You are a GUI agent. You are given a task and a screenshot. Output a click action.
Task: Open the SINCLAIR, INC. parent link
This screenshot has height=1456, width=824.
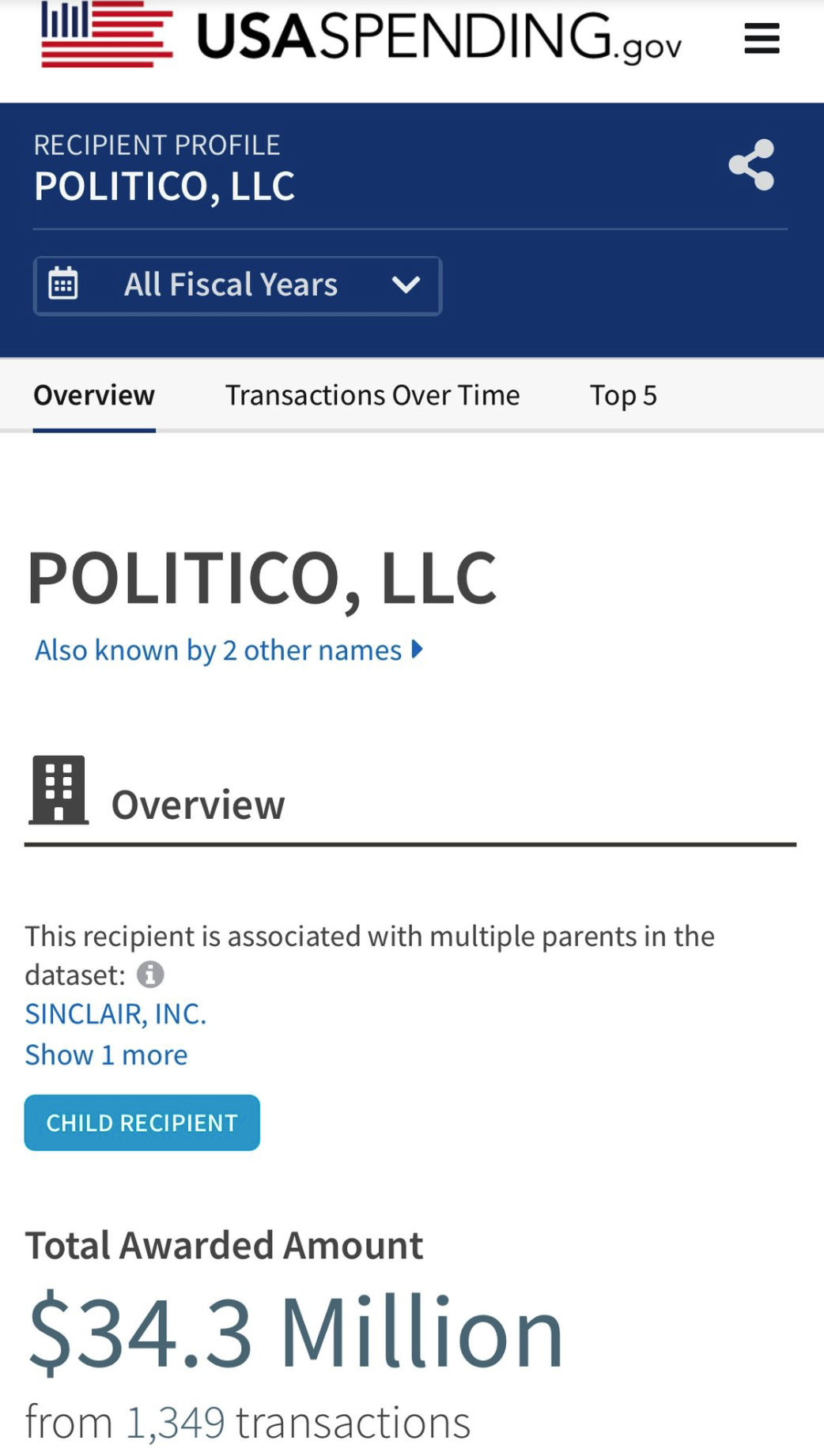tap(115, 1014)
